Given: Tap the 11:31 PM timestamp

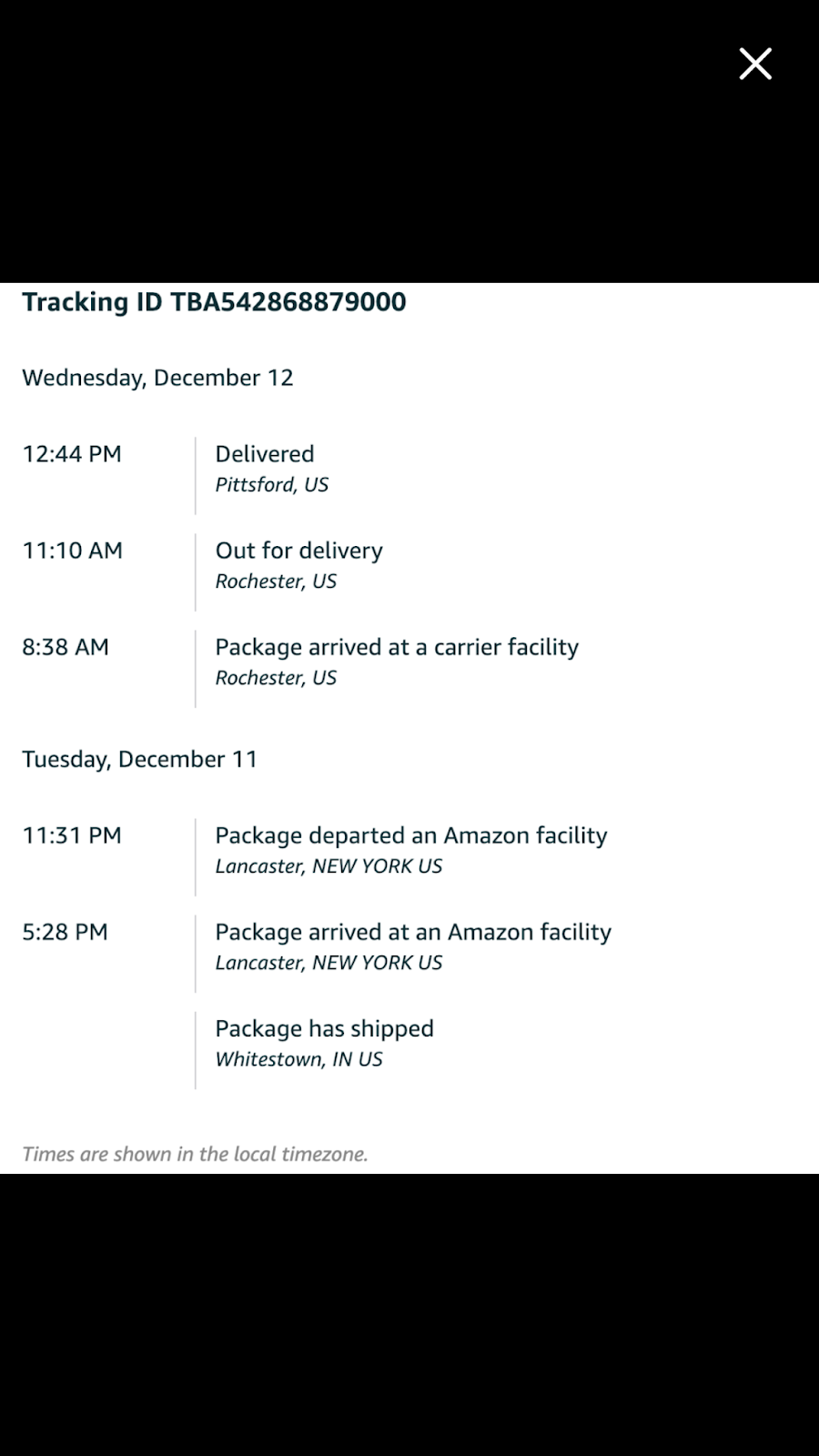Looking at the screenshot, I should click(72, 835).
